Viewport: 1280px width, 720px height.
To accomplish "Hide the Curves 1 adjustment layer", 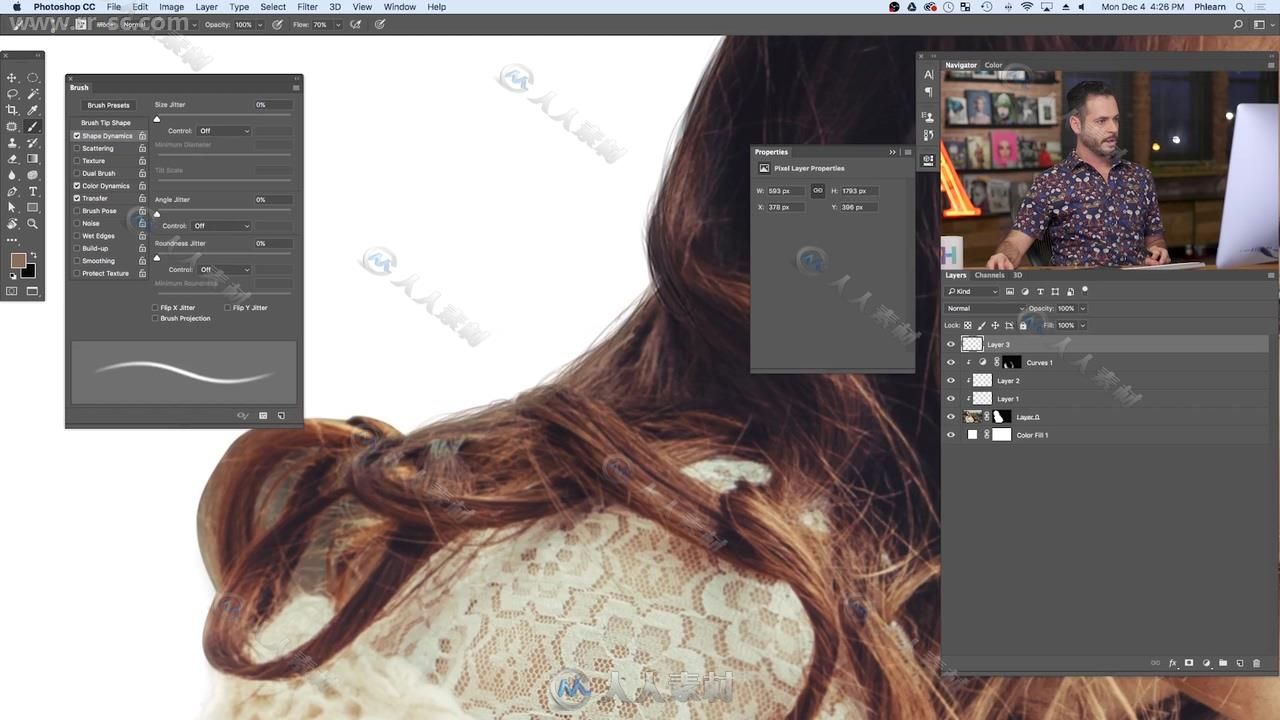I will click(x=951, y=362).
